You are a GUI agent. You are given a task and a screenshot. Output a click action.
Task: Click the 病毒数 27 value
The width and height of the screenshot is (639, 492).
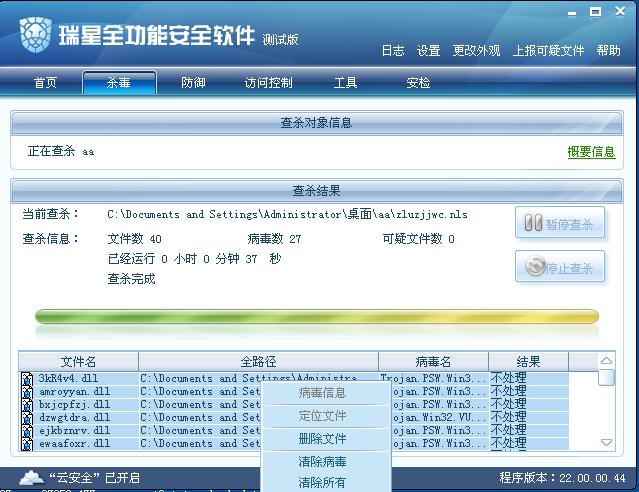point(274,239)
